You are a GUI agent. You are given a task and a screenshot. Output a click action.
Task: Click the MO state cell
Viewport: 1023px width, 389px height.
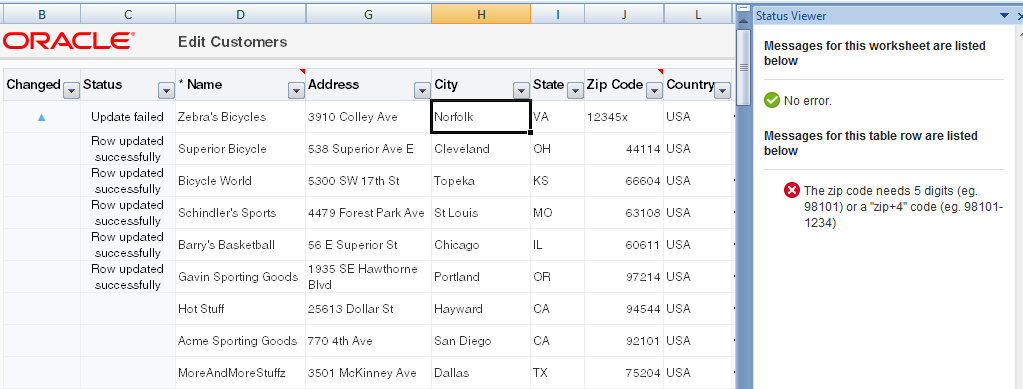[557, 213]
